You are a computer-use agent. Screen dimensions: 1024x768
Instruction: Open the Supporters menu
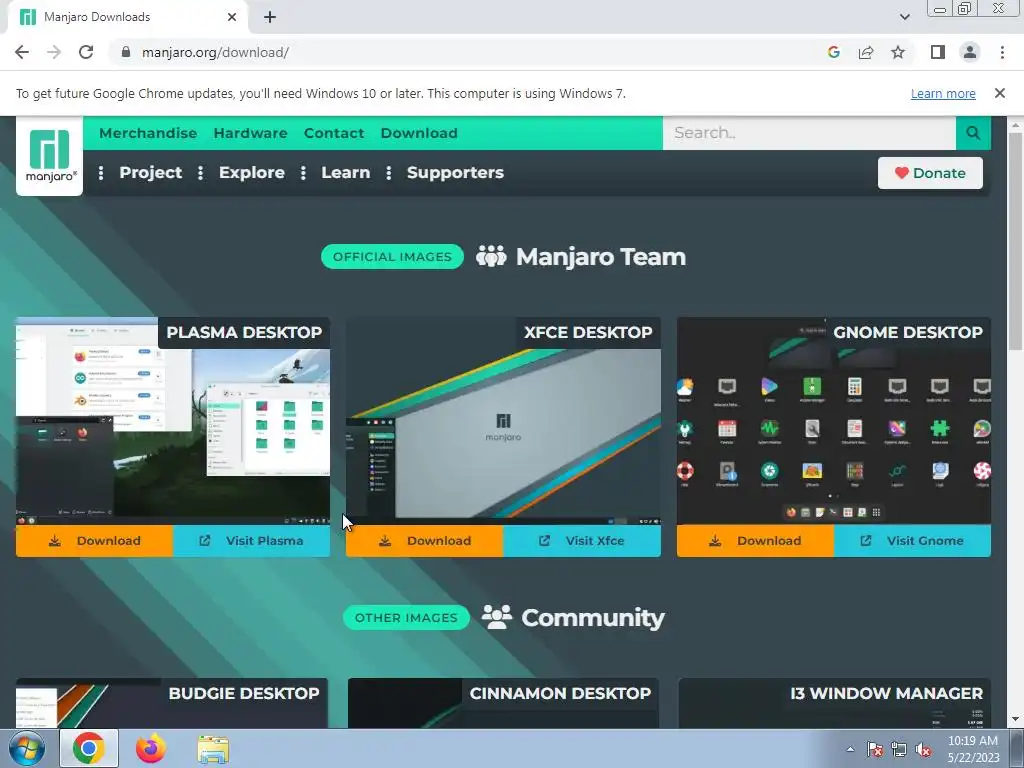pos(455,172)
